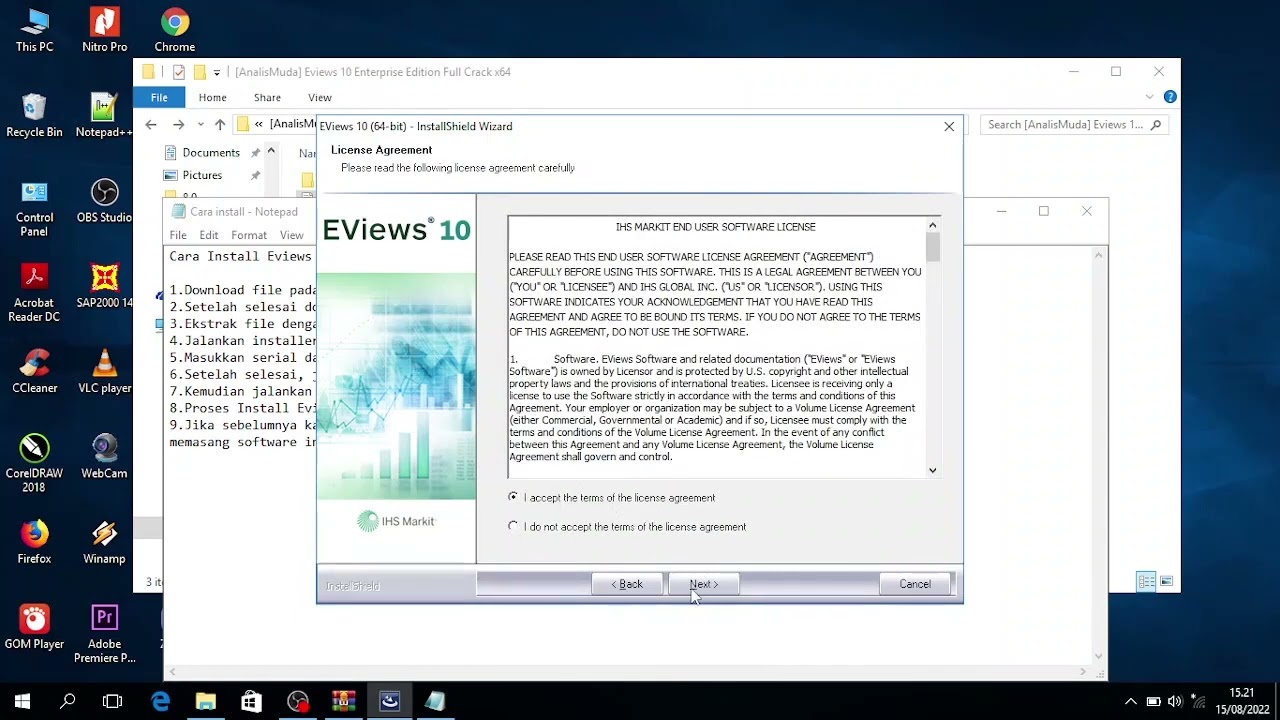Launch SAP2000 14 desktop icon
Viewport: 1280px width, 720px height.
click(104, 287)
